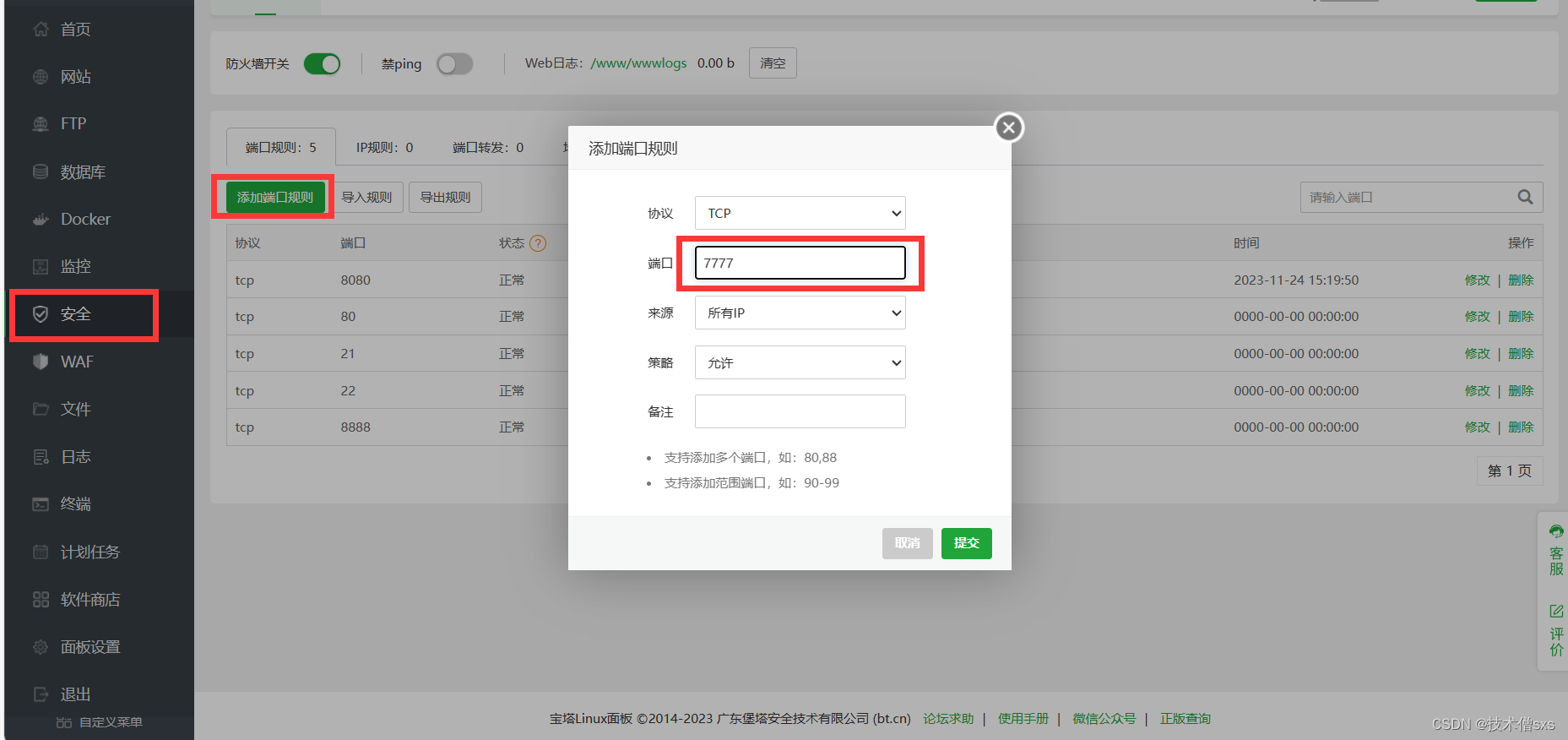Click the /www/wwwlogs path link
Screen dimensions: 1568x740
pyautogui.click(x=638, y=63)
